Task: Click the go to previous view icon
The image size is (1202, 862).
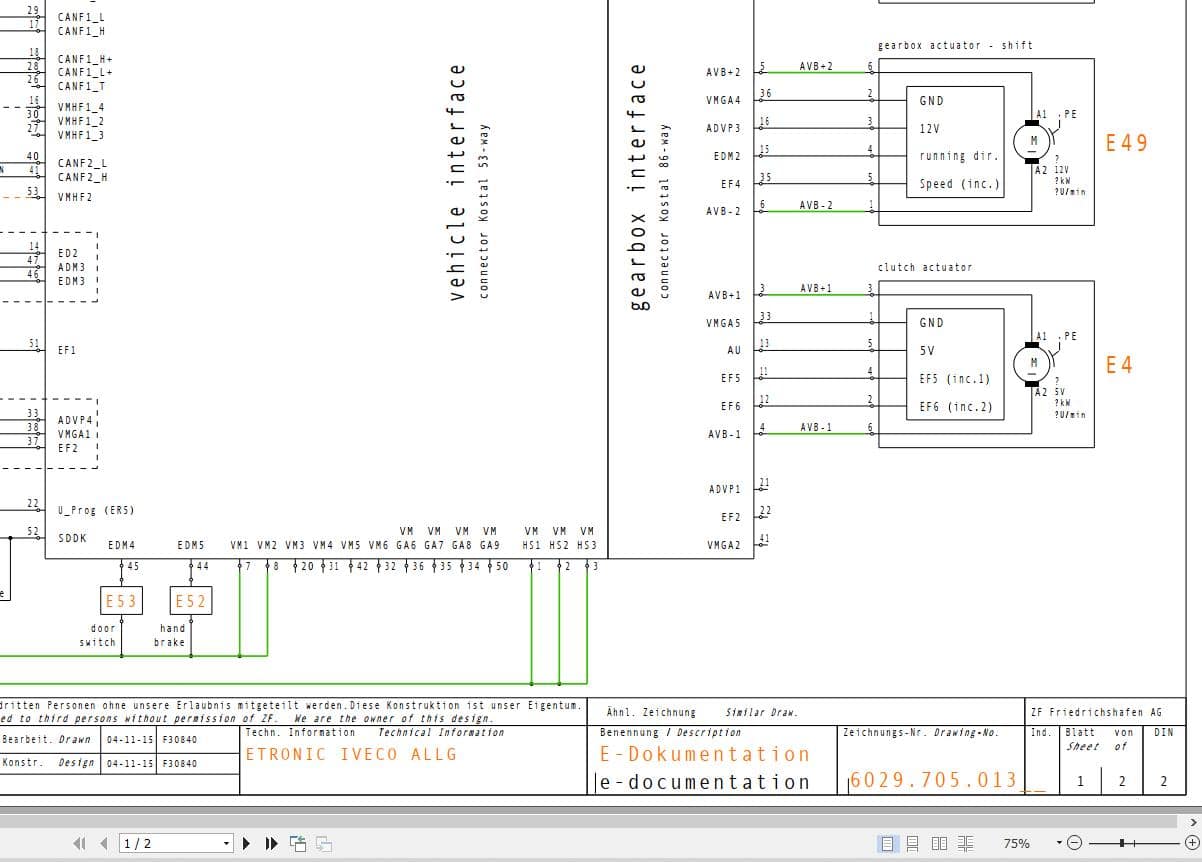Action: 298,844
